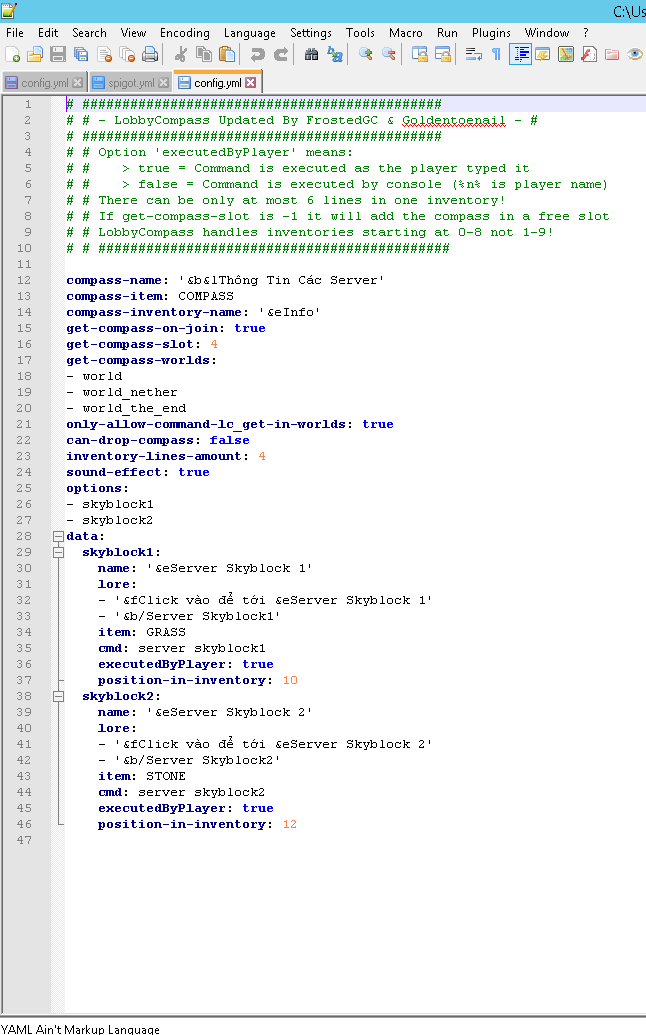Click the Redo arrow icon

pos(280,55)
